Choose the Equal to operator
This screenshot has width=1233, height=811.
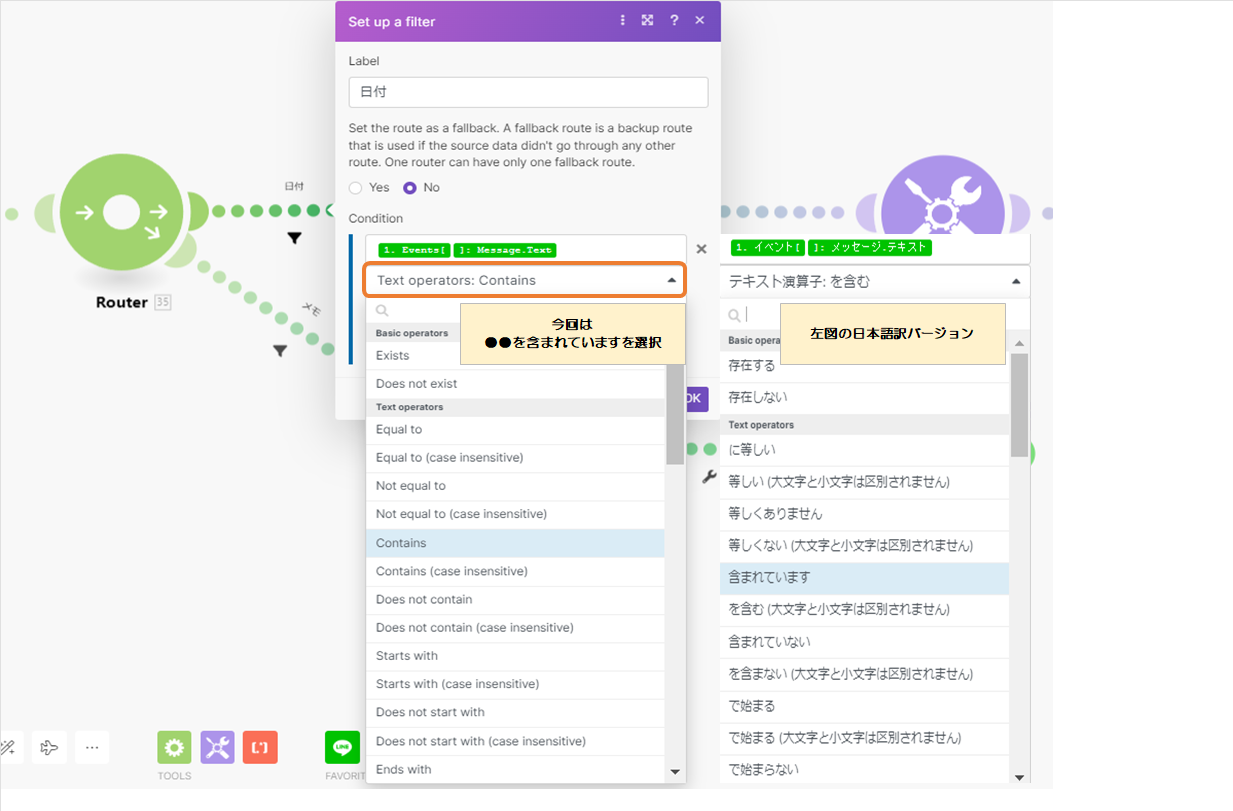[x=515, y=430]
